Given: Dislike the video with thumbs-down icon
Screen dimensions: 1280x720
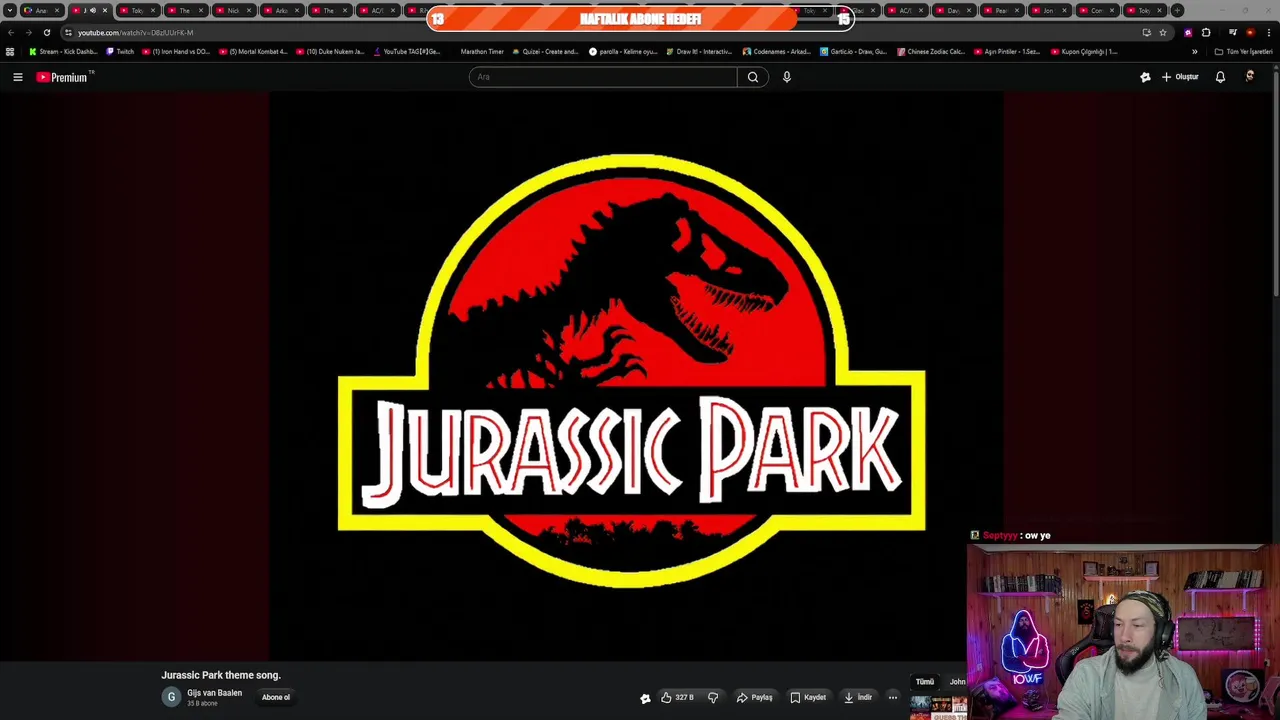Looking at the screenshot, I should pyautogui.click(x=713, y=697).
